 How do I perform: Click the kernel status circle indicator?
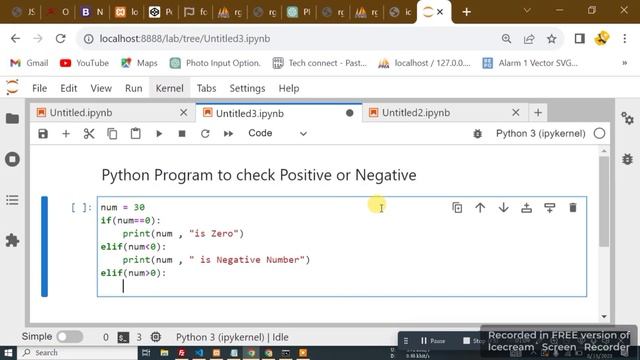click(599, 133)
